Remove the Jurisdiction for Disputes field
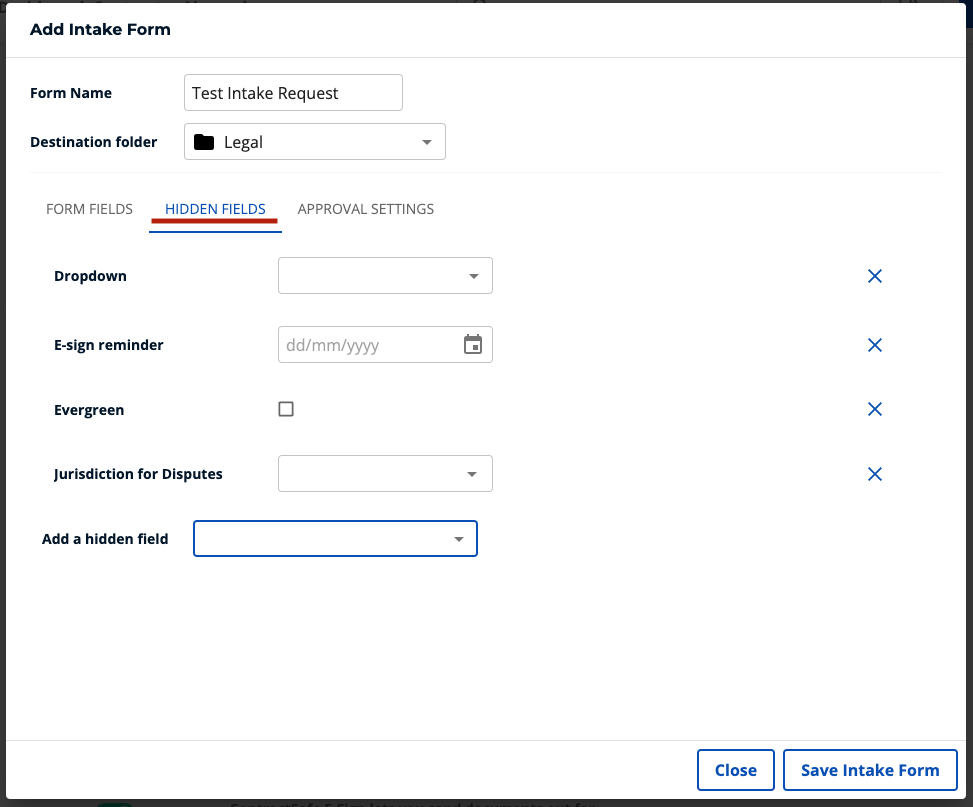Viewport: 973px width, 807px height. (x=875, y=474)
